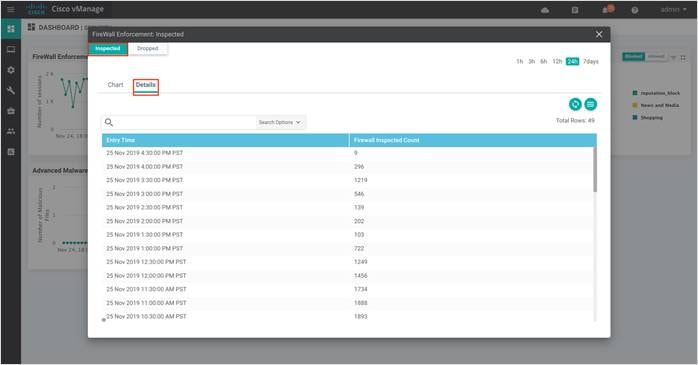Select row 25 Nov 2019 3:00:00 PM PST
This screenshot has height=365, width=698.
(x=348, y=194)
